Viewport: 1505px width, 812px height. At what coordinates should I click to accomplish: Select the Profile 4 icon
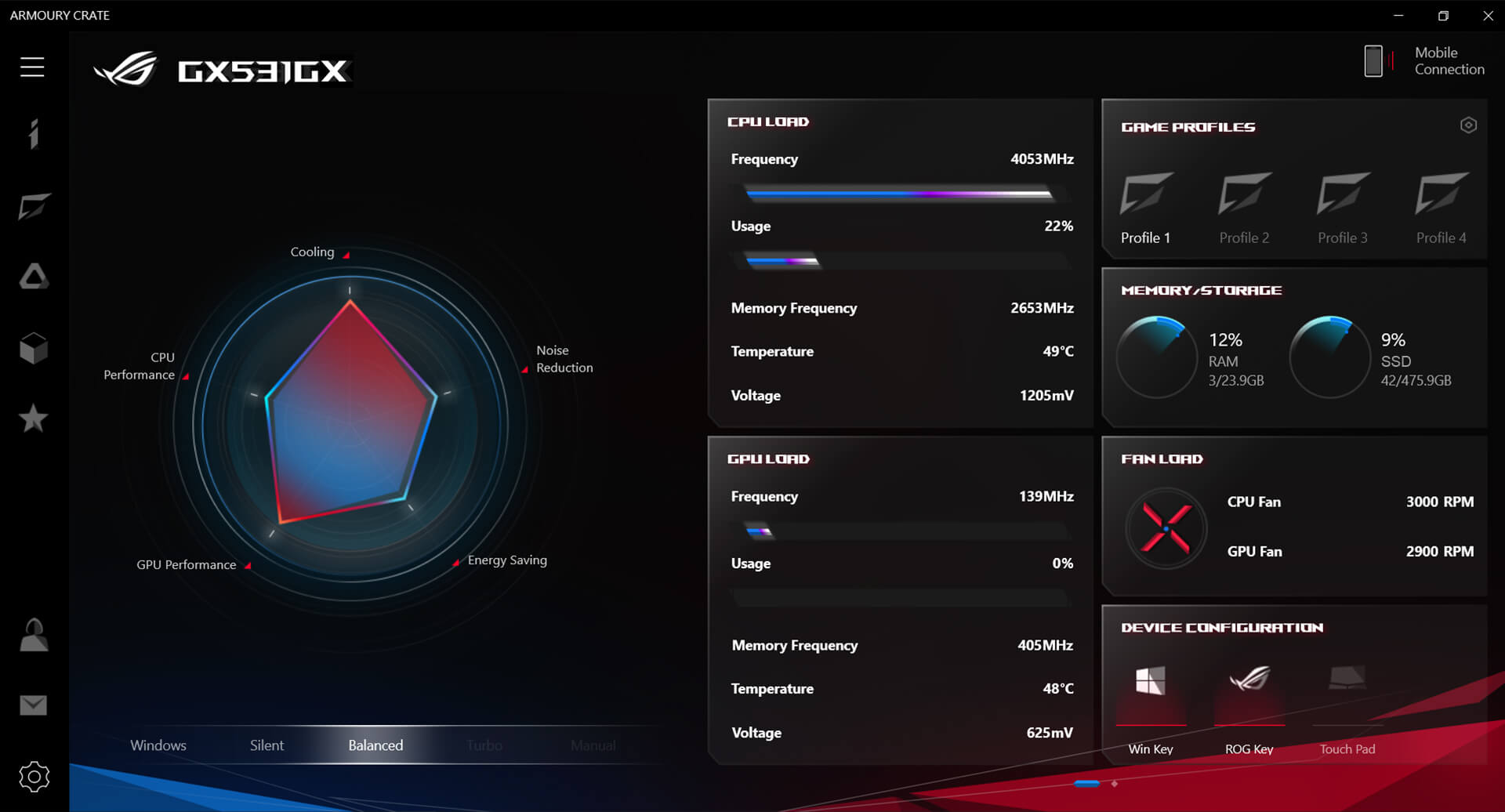coord(1442,193)
